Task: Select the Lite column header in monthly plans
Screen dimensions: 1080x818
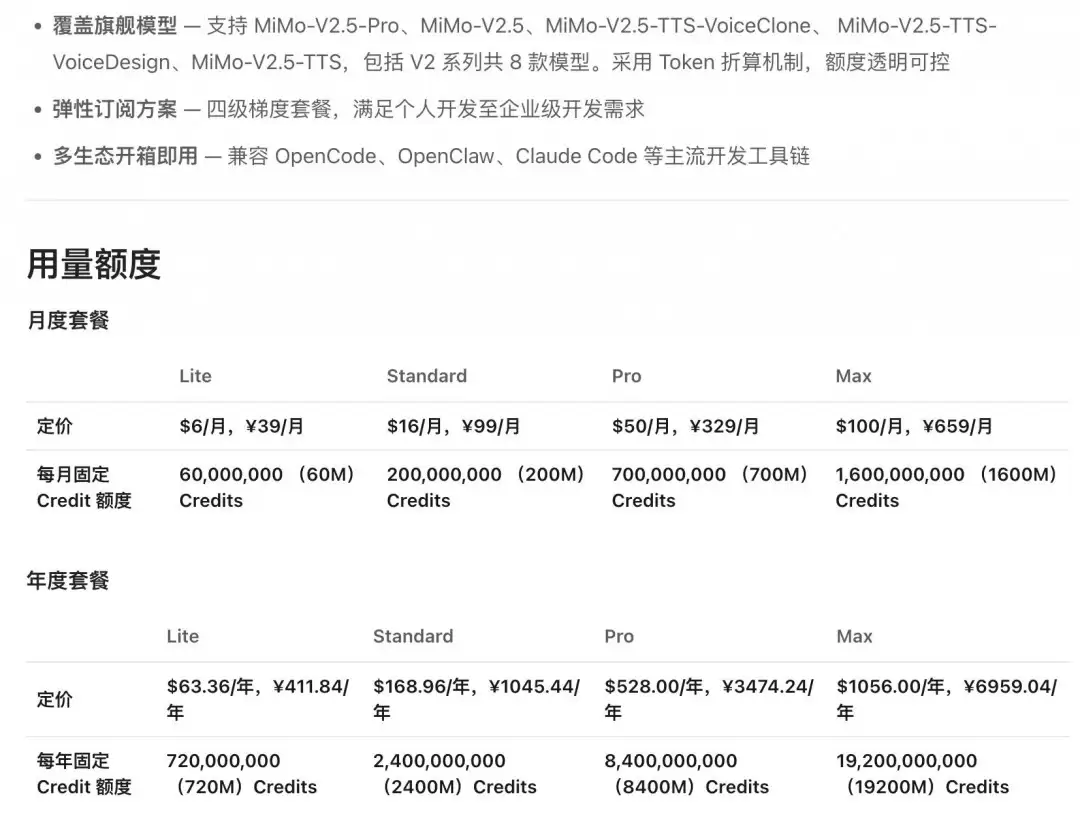Action: [x=195, y=376]
